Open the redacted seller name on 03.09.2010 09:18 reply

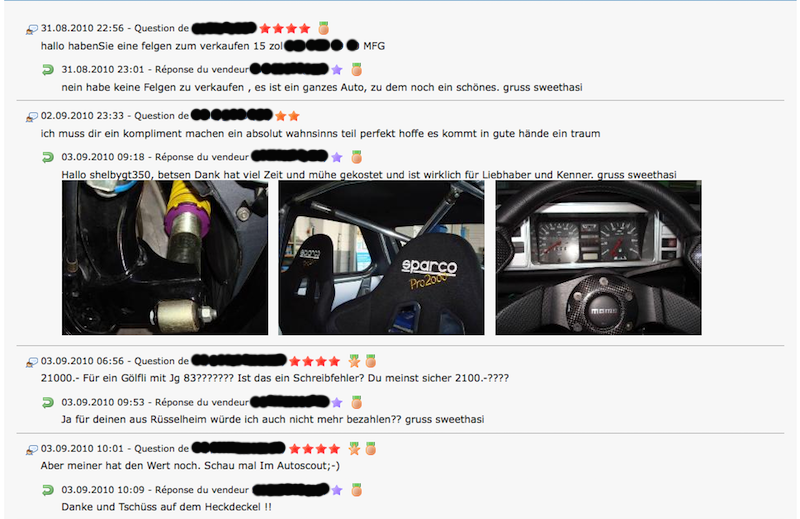tap(289, 156)
